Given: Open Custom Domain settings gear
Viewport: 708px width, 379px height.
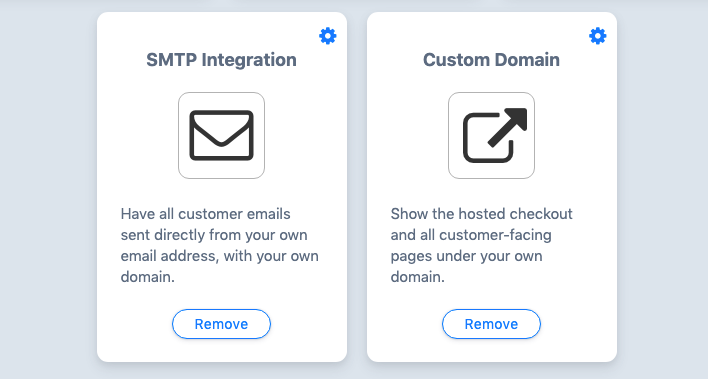Looking at the screenshot, I should click(598, 36).
